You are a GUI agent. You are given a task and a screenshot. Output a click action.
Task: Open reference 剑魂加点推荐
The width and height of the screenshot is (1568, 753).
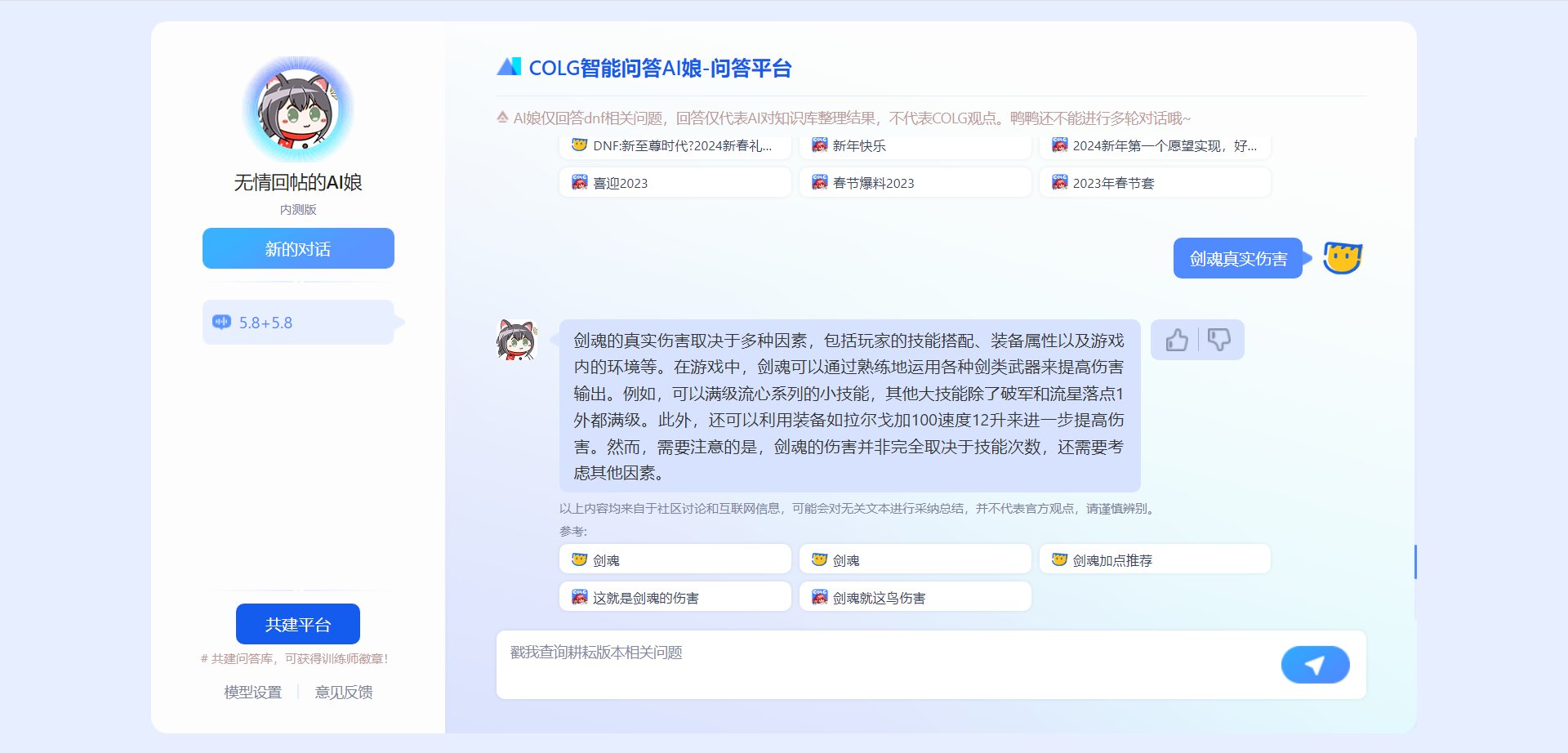(1156, 559)
